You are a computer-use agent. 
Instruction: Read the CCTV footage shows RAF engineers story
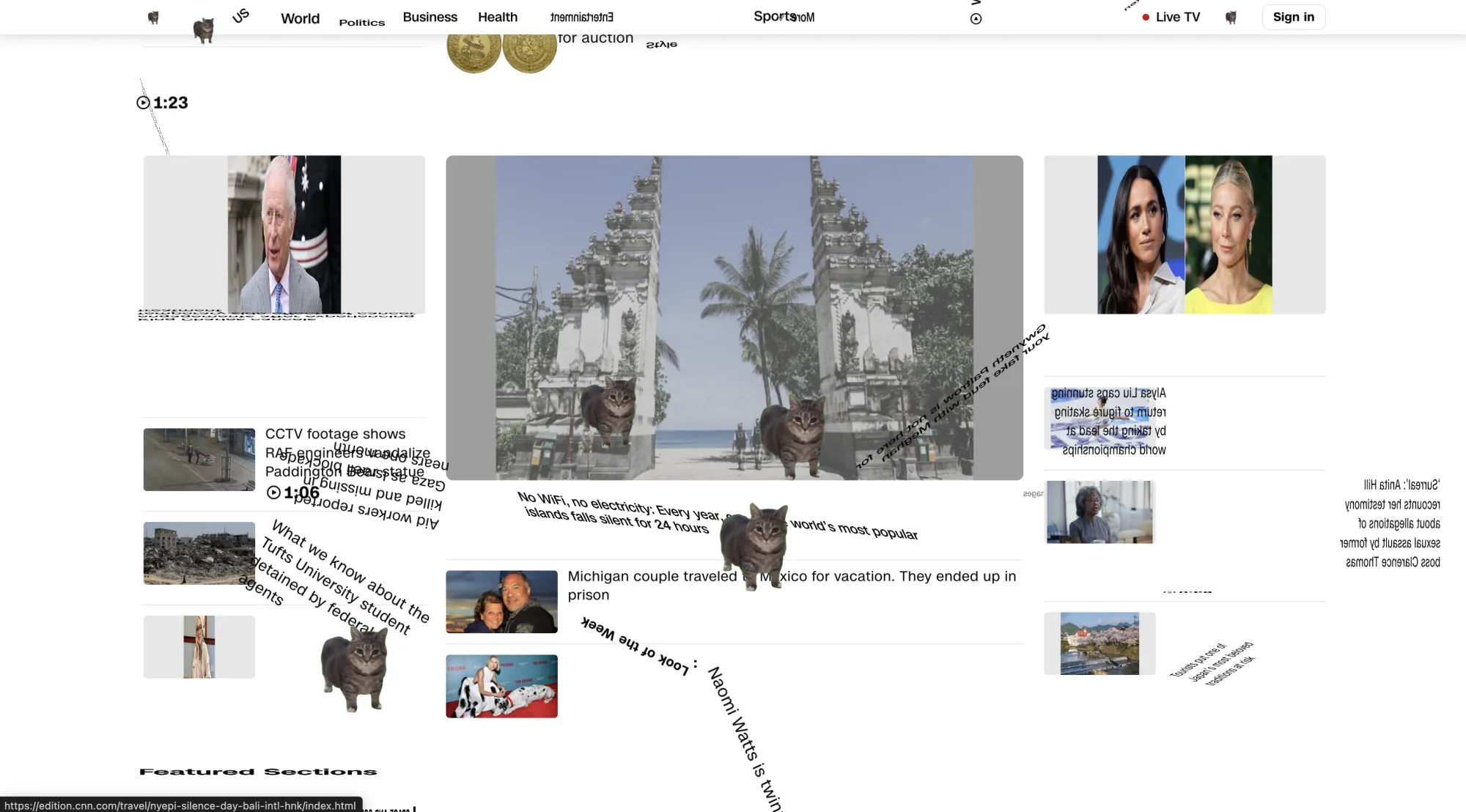click(x=347, y=453)
